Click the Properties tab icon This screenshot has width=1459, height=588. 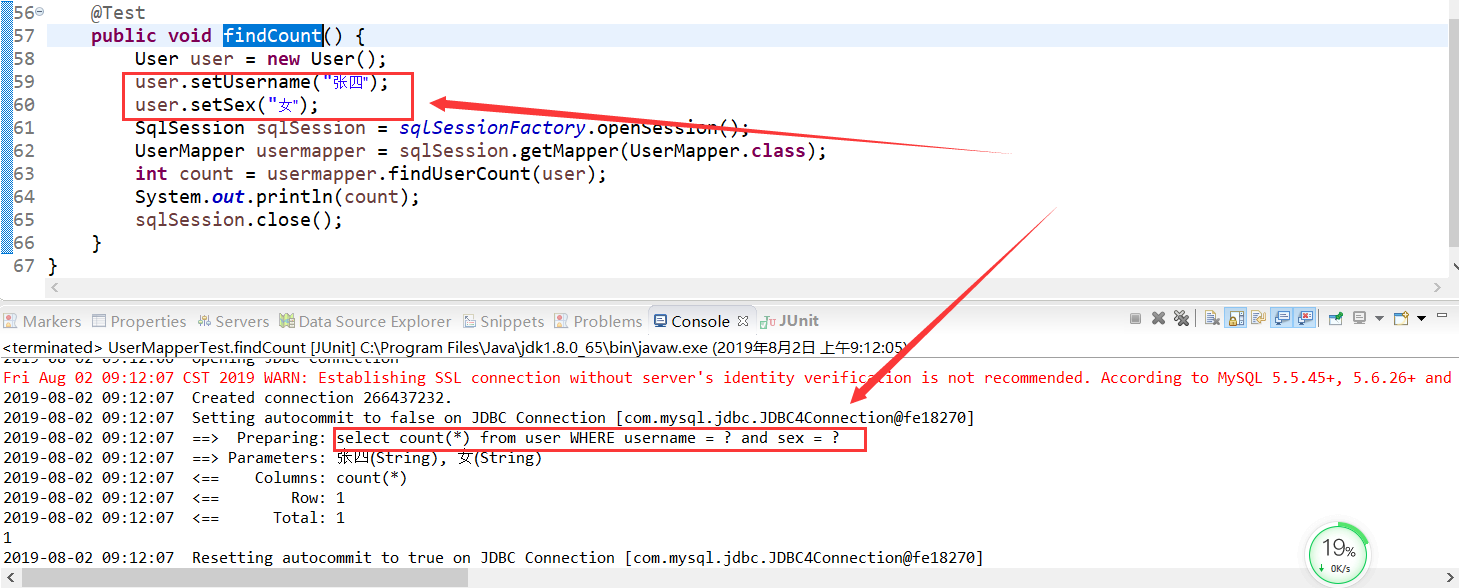pyautogui.click(x=99, y=321)
